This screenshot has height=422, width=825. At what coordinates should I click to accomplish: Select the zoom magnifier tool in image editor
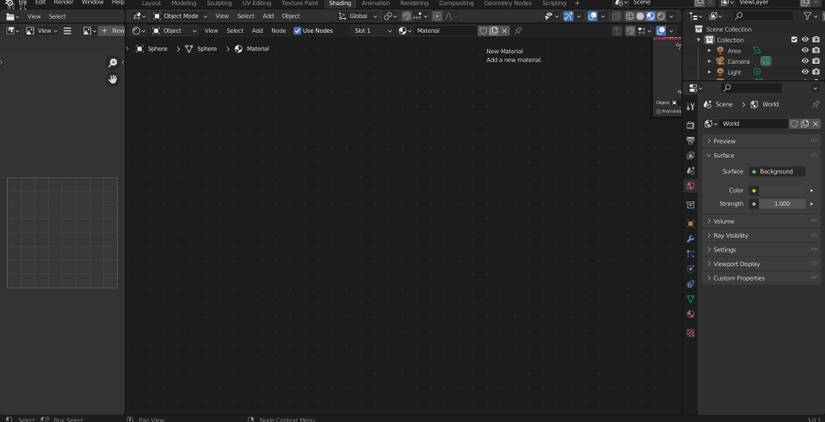[113, 63]
